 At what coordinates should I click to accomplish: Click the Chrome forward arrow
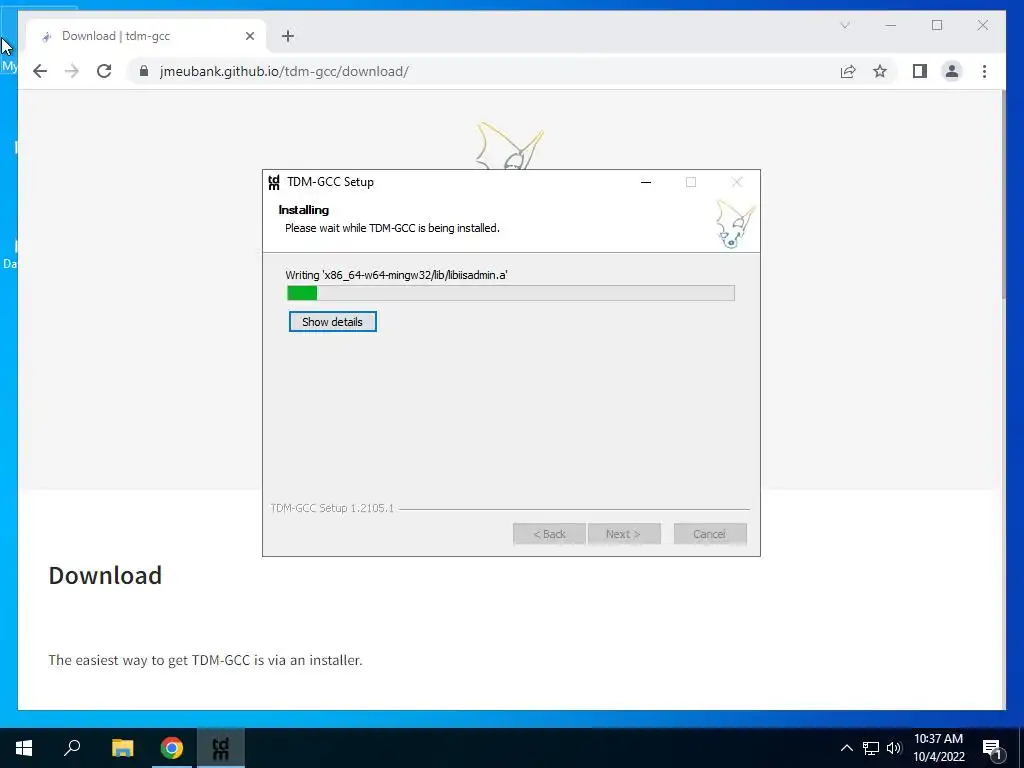72,71
